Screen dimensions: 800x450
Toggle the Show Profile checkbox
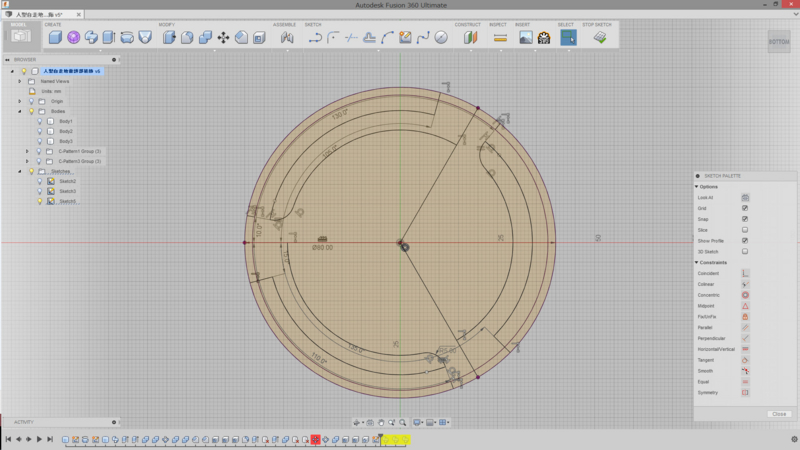(745, 241)
